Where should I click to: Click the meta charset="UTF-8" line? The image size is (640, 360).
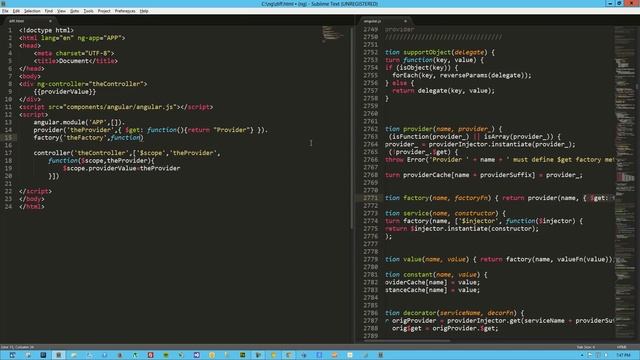pos(74,53)
